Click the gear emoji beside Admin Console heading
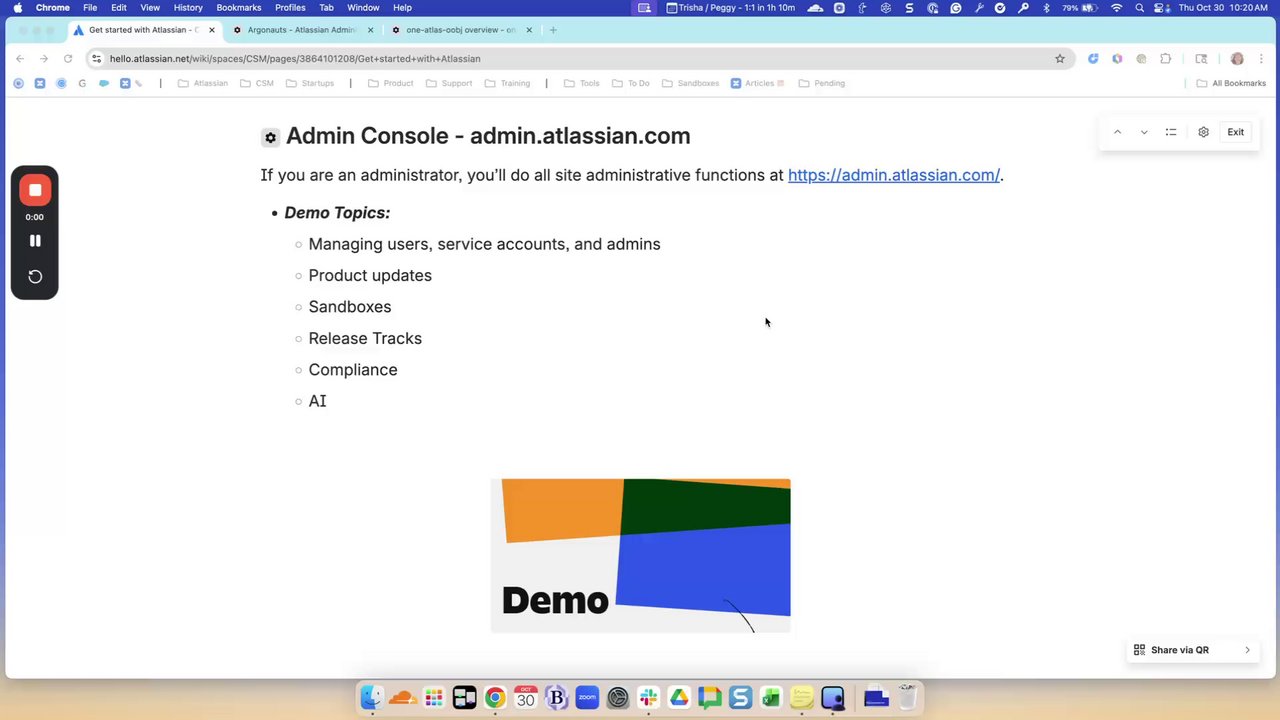Image resolution: width=1280 pixels, height=720 pixels. [x=270, y=137]
